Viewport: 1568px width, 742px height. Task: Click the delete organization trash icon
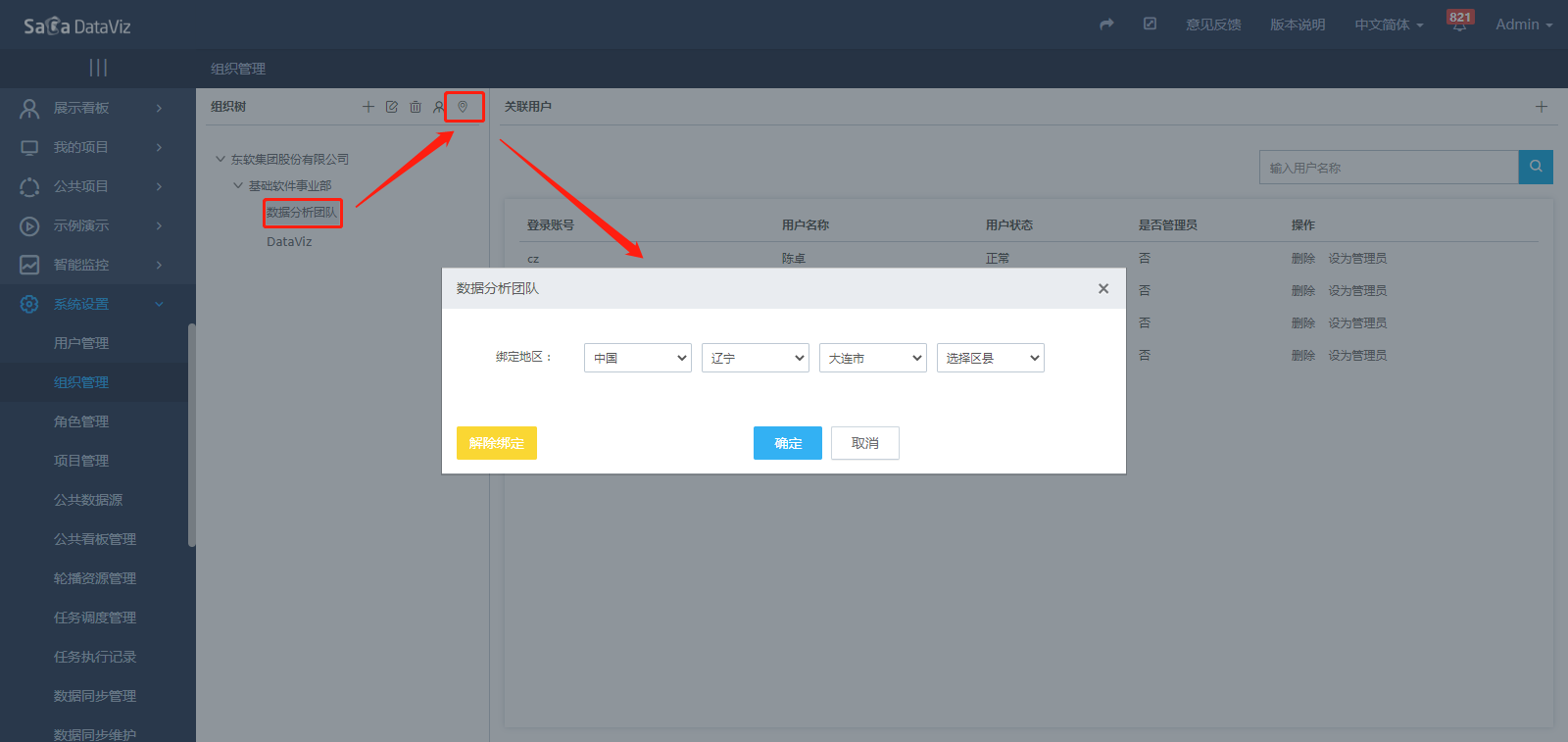point(416,107)
